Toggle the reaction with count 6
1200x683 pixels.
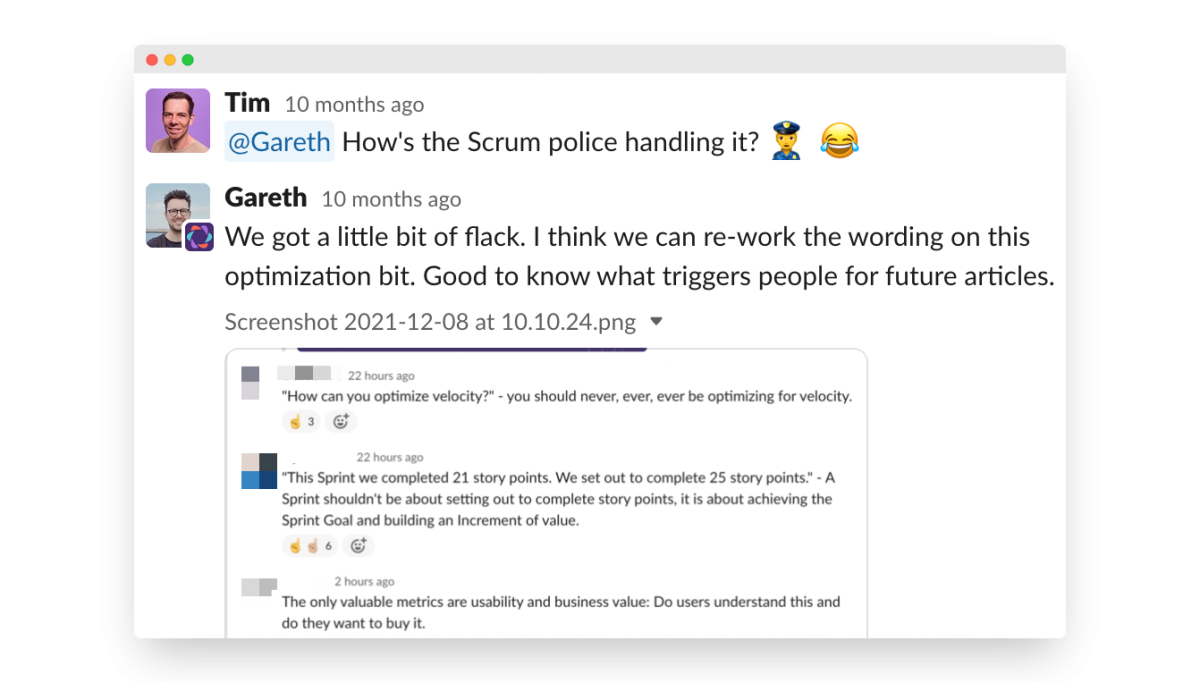click(x=310, y=546)
